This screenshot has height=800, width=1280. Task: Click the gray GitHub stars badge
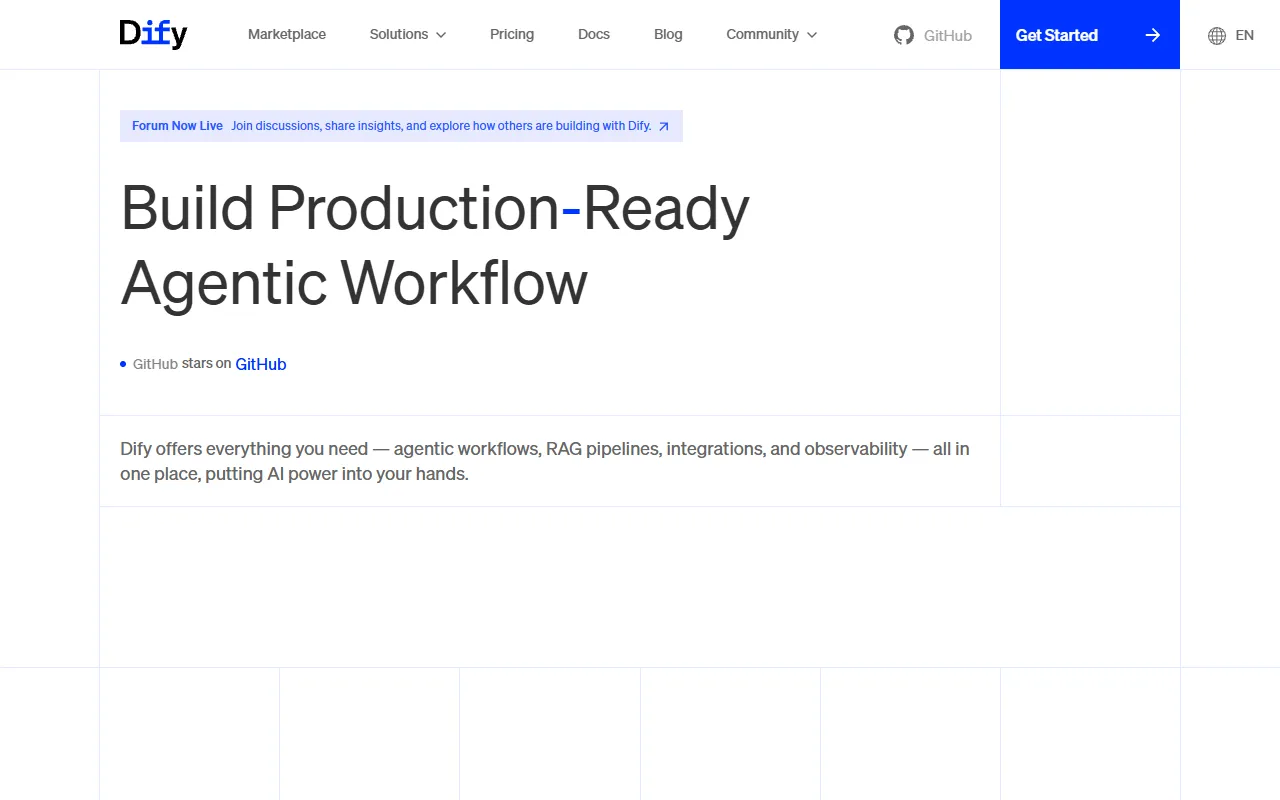[x=155, y=364]
